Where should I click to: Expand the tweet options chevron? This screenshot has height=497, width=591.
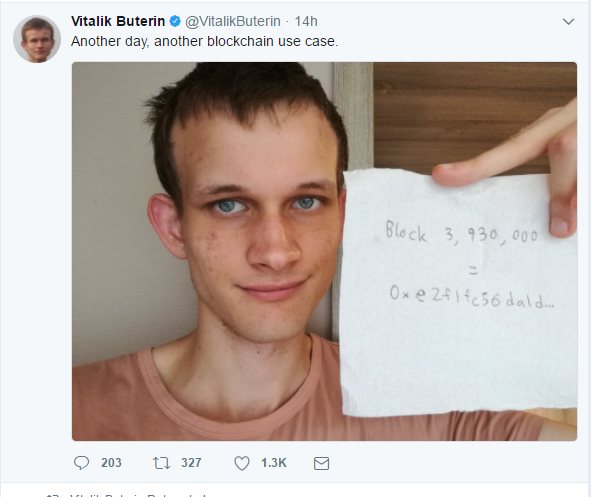(568, 22)
